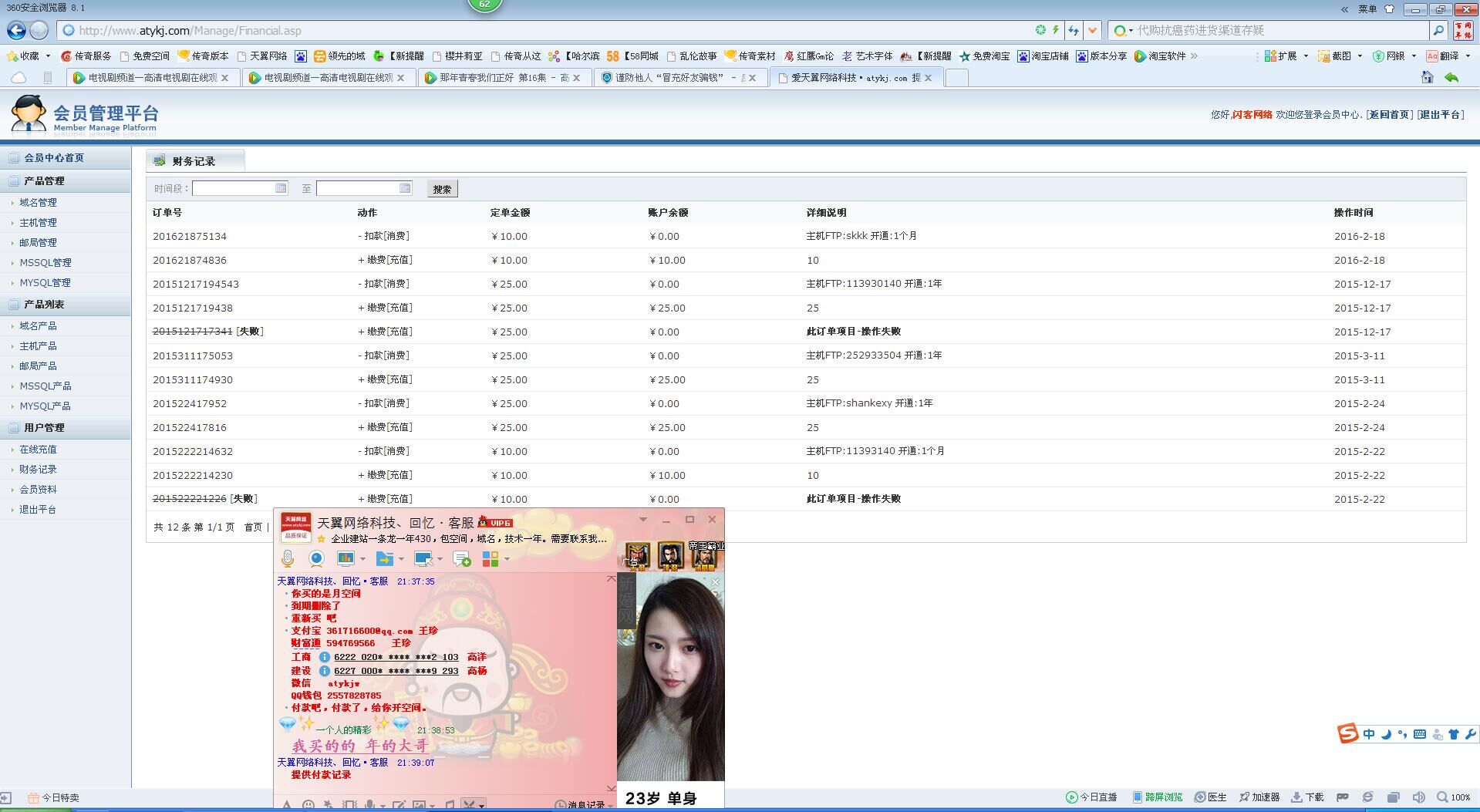The height and width of the screenshot is (812, 1480).
Task: Click the Sogou wrench settings icon
Action: 1470,734
